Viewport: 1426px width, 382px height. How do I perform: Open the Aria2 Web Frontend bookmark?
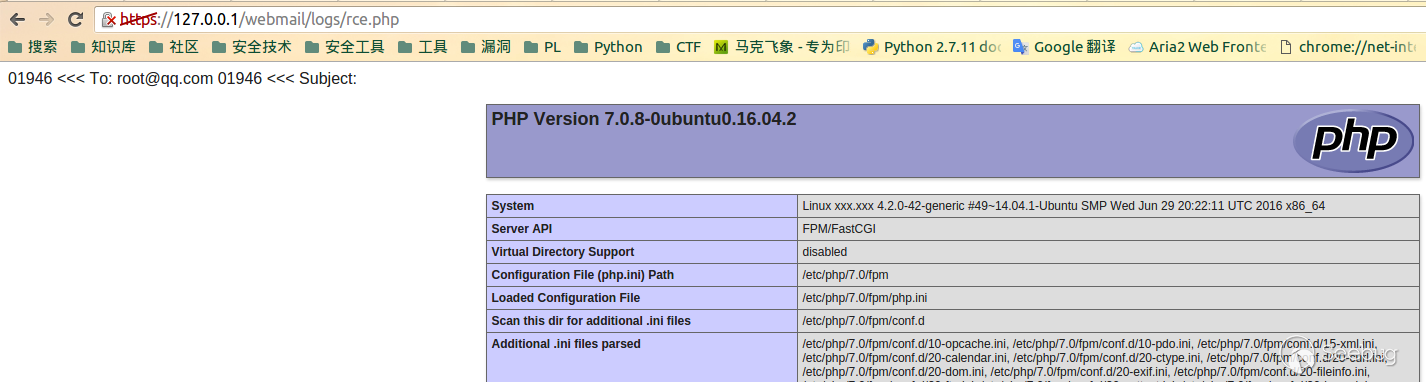[x=1197, y=47]
